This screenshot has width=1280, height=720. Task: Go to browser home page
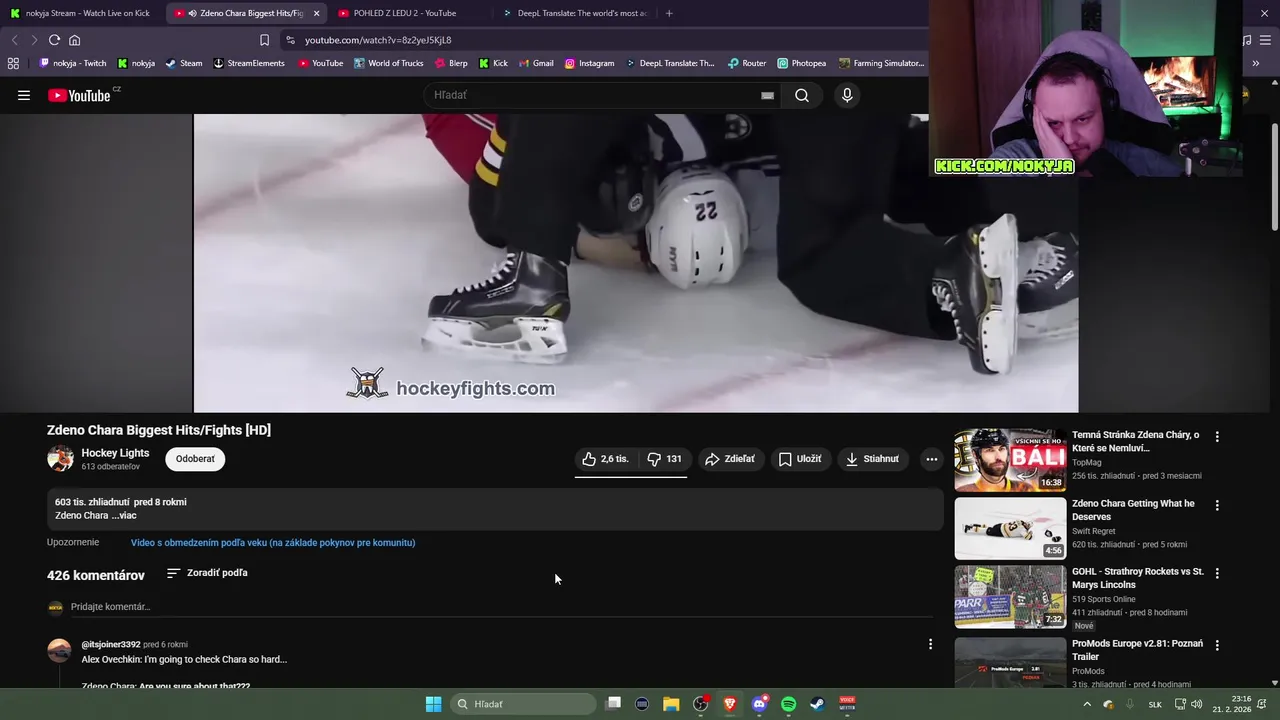[x=74, y=40]
